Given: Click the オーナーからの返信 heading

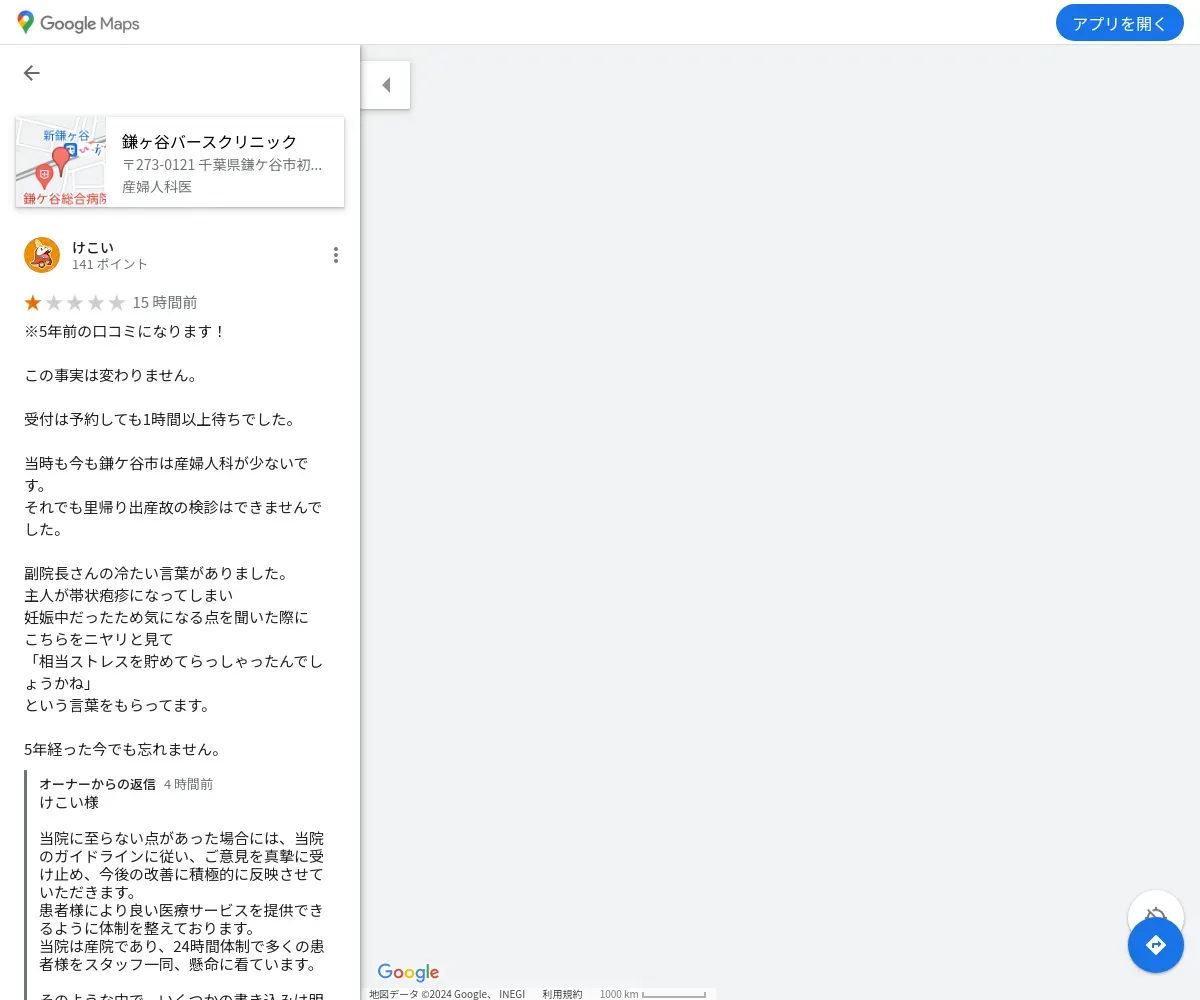Looking at the screenshot, I should [x=97, y=785].
